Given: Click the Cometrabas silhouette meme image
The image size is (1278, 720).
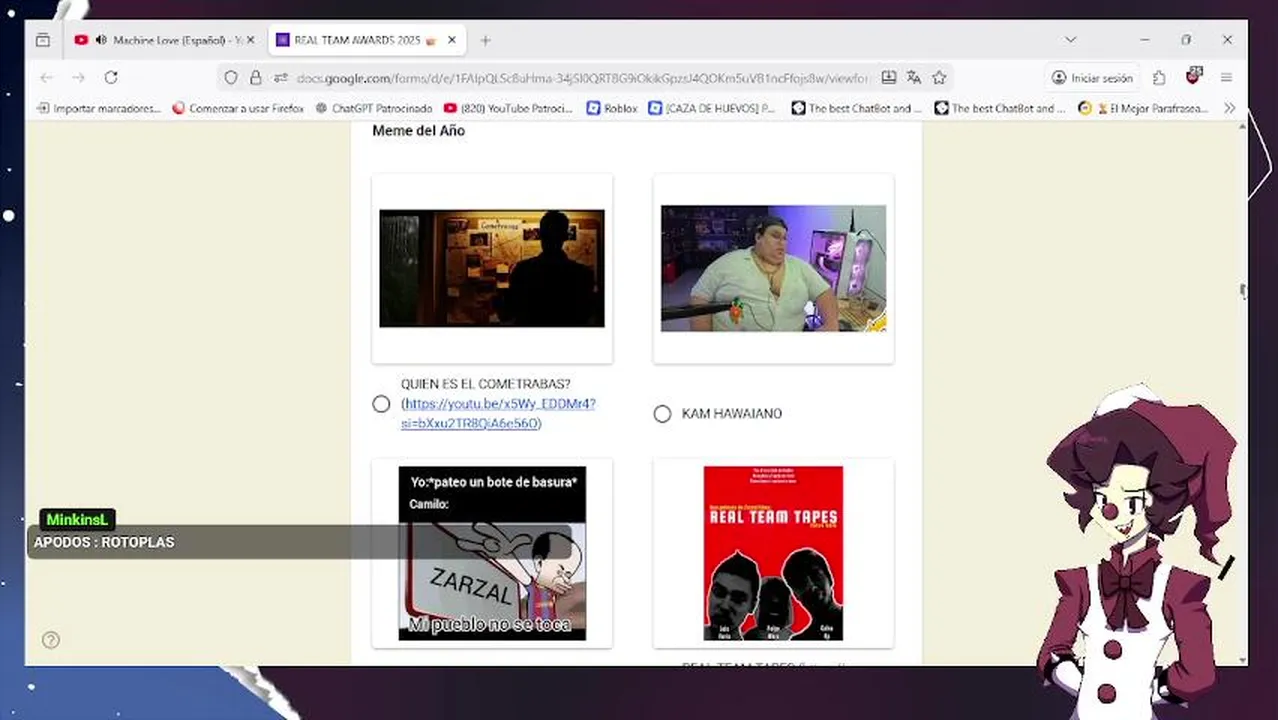Looking at the screenshot, I should click(492, 268).
